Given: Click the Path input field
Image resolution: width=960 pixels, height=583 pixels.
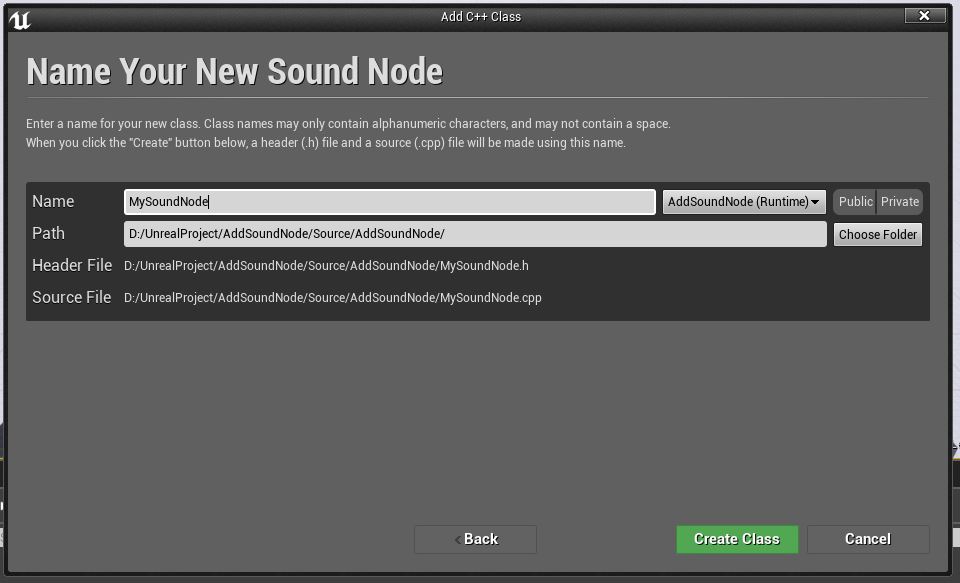Looking at the screenshot, I should 475,234.
